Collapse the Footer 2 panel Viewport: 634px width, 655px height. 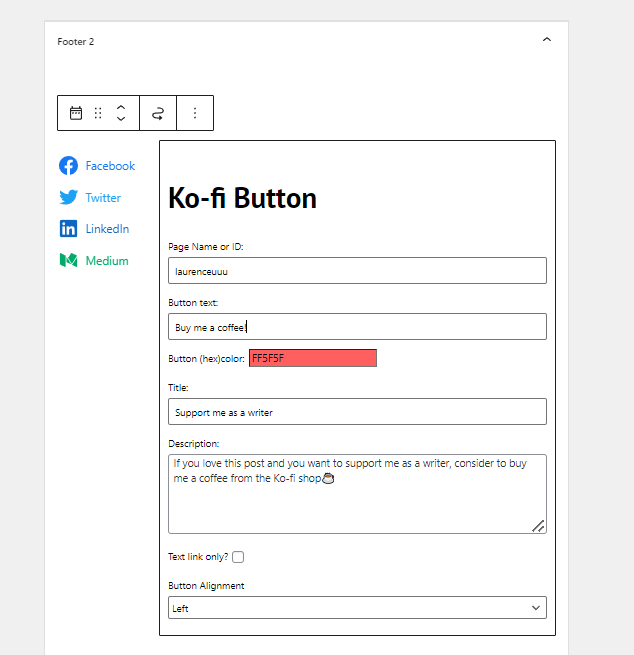[546, 40]
